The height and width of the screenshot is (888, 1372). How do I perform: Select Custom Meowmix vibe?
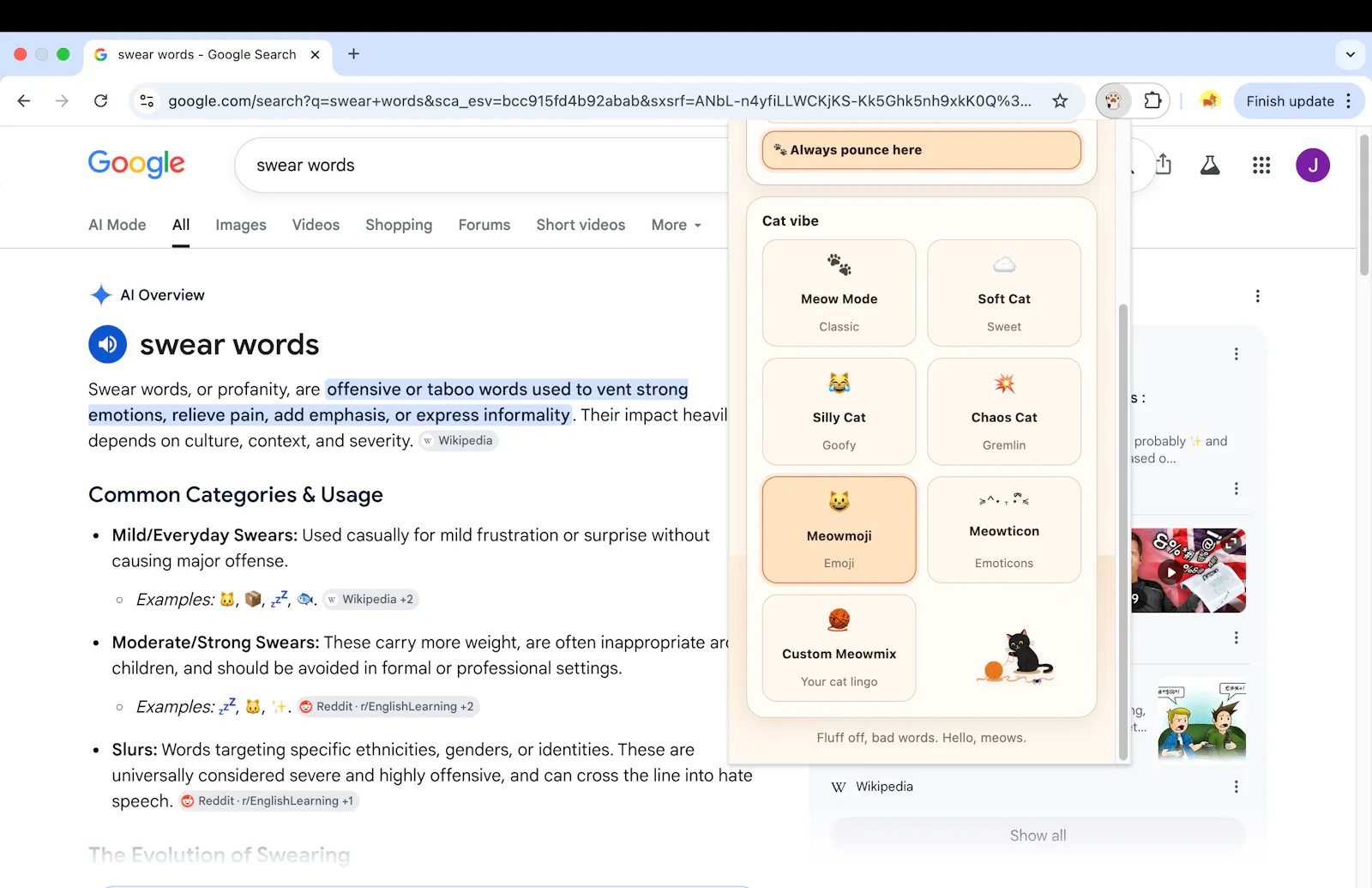pyautogui.click(x=839, y=649)
